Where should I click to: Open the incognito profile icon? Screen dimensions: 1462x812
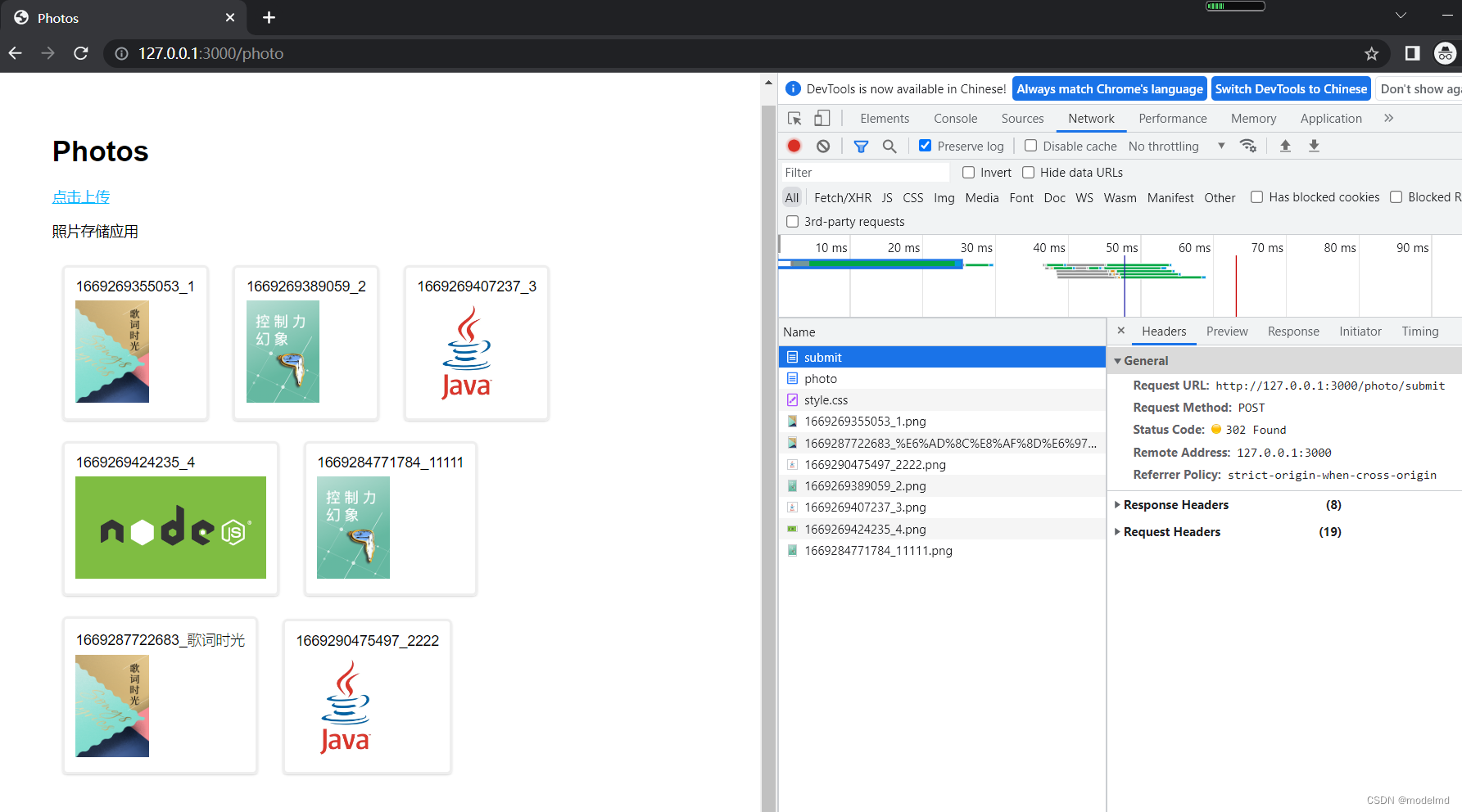1446,53
